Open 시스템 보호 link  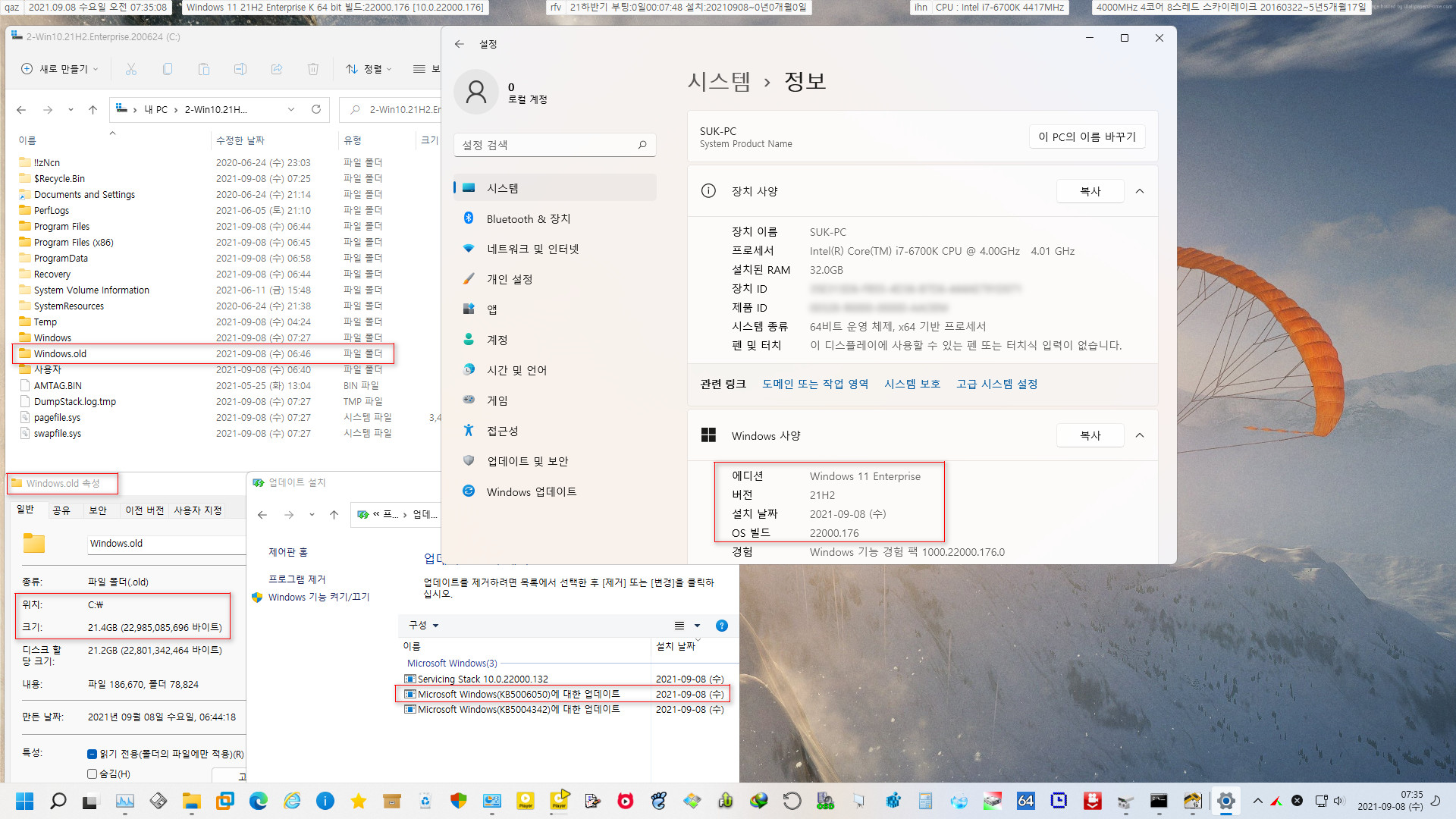[x=912, y=384]
